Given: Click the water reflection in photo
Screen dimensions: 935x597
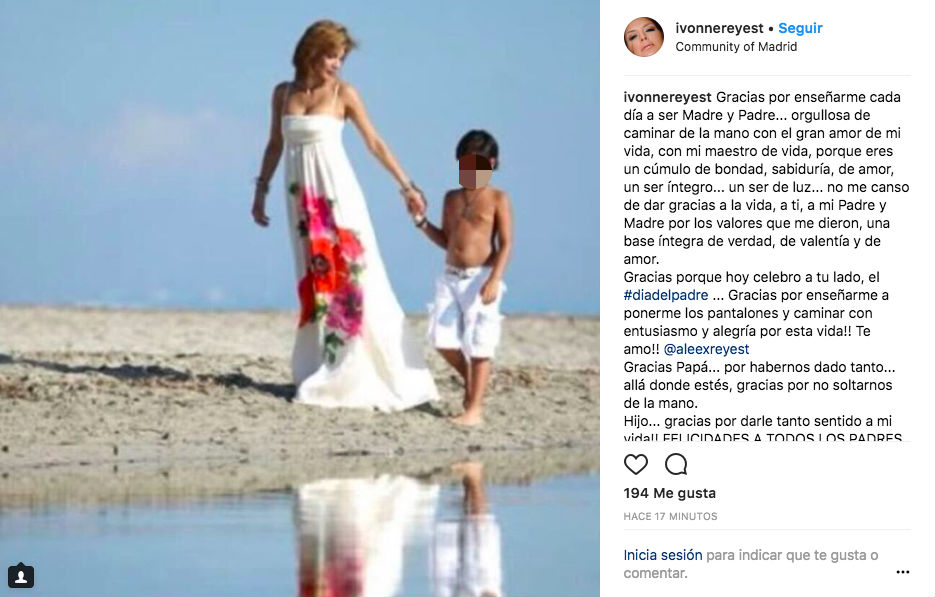Looking at the screenshot, I should [400, 531].
